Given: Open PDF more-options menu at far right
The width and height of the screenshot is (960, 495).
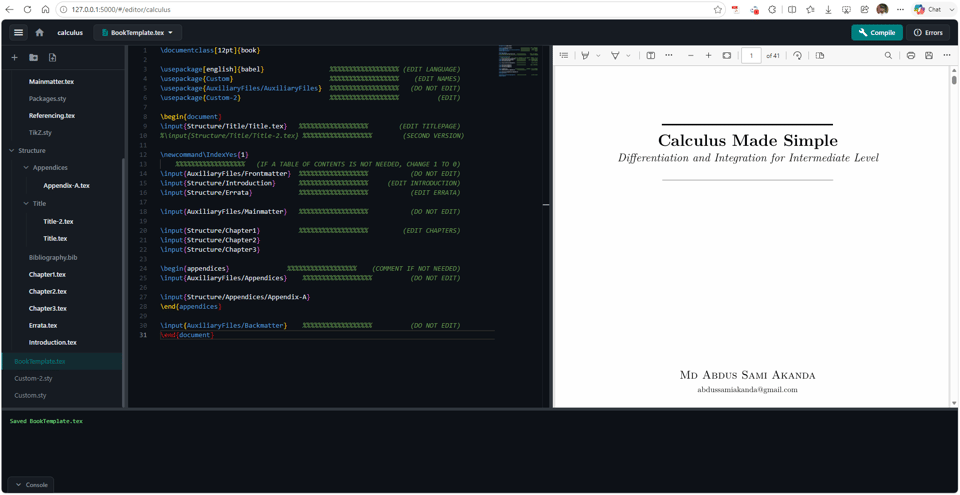Looking at the screenshot, I should tap(947, 55).
